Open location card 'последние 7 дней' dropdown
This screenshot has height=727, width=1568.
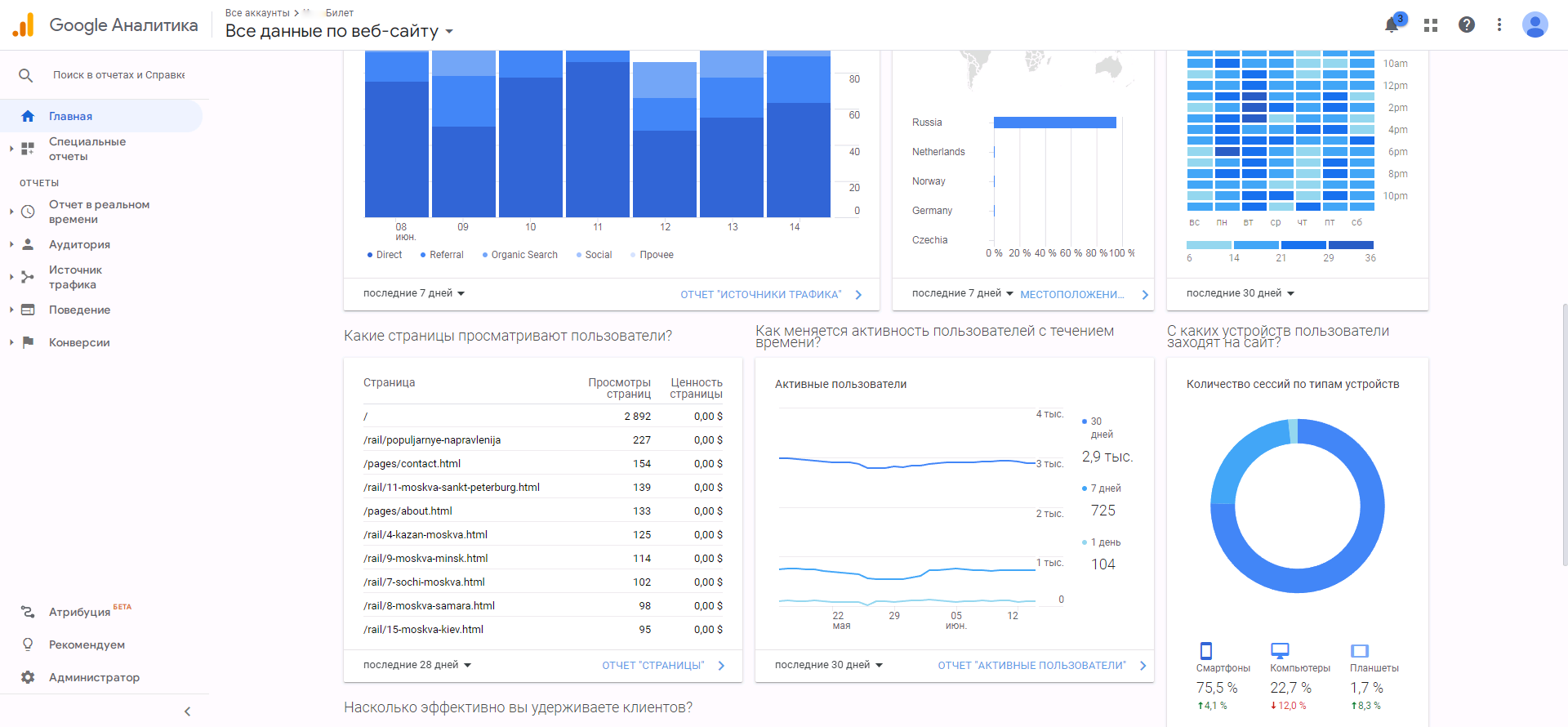tap(963, 293)
